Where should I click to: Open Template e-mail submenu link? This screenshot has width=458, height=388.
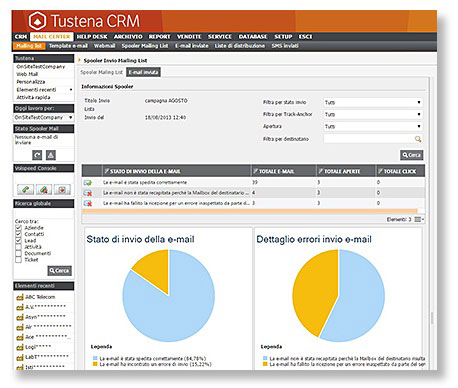[x=68, y=46]
